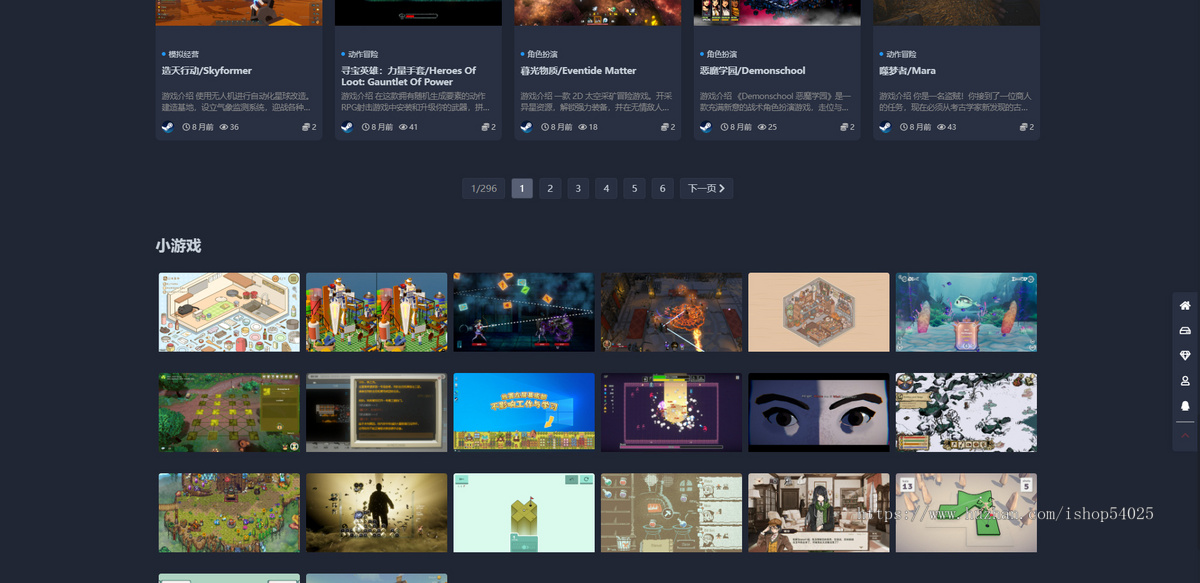This screenshot has height=583, width=1200.
Task: Open the golden silhouette man thumbnail
Action: pos(377,513)
